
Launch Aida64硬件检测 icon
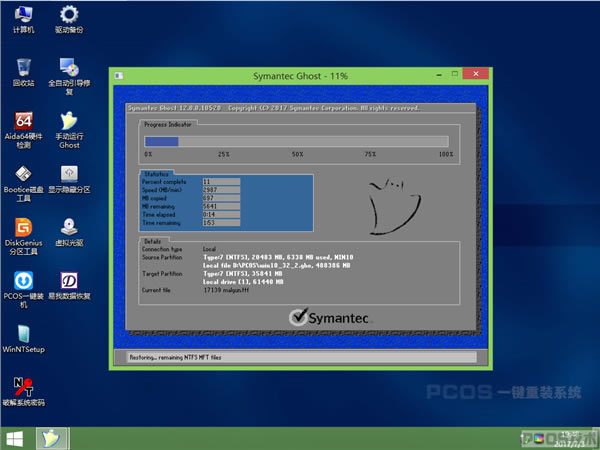point(24,121)
